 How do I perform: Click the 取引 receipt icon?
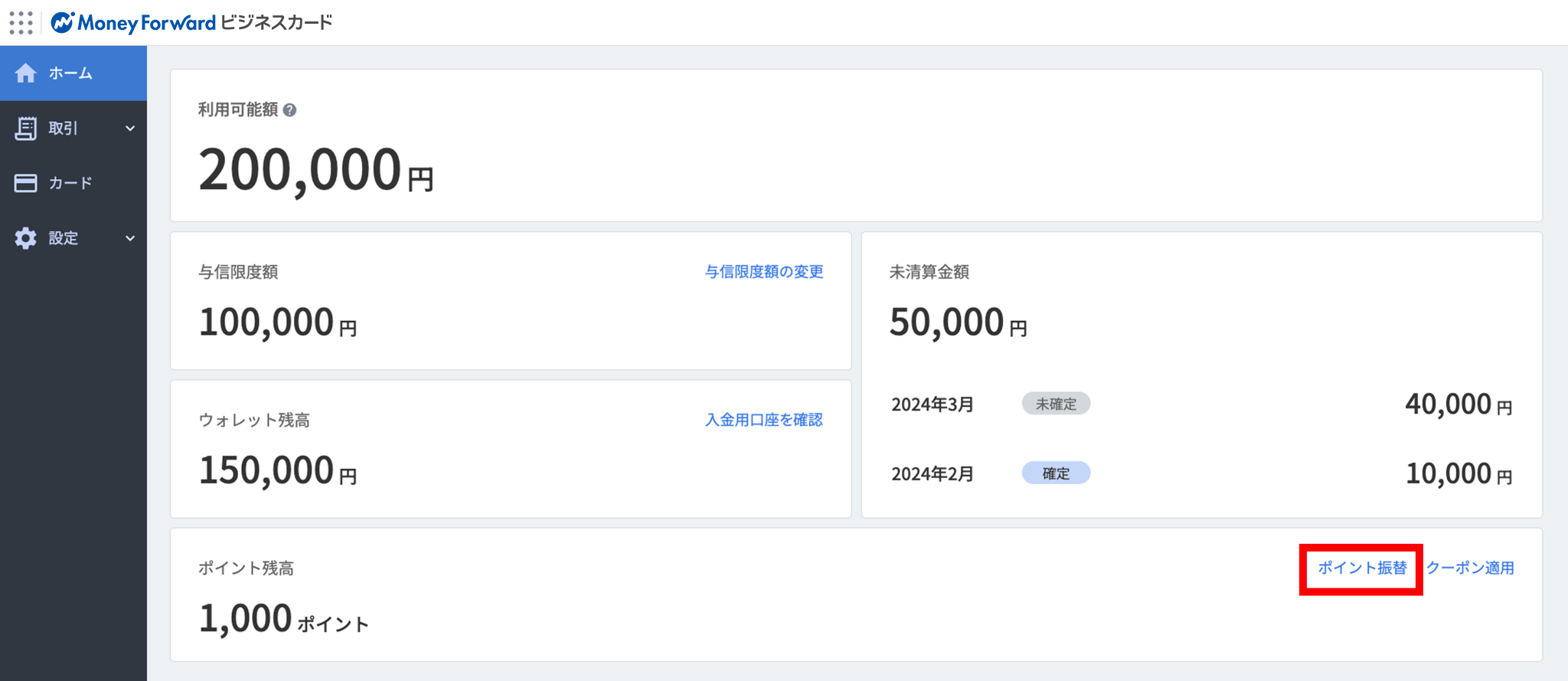click(x=25, y=129)
